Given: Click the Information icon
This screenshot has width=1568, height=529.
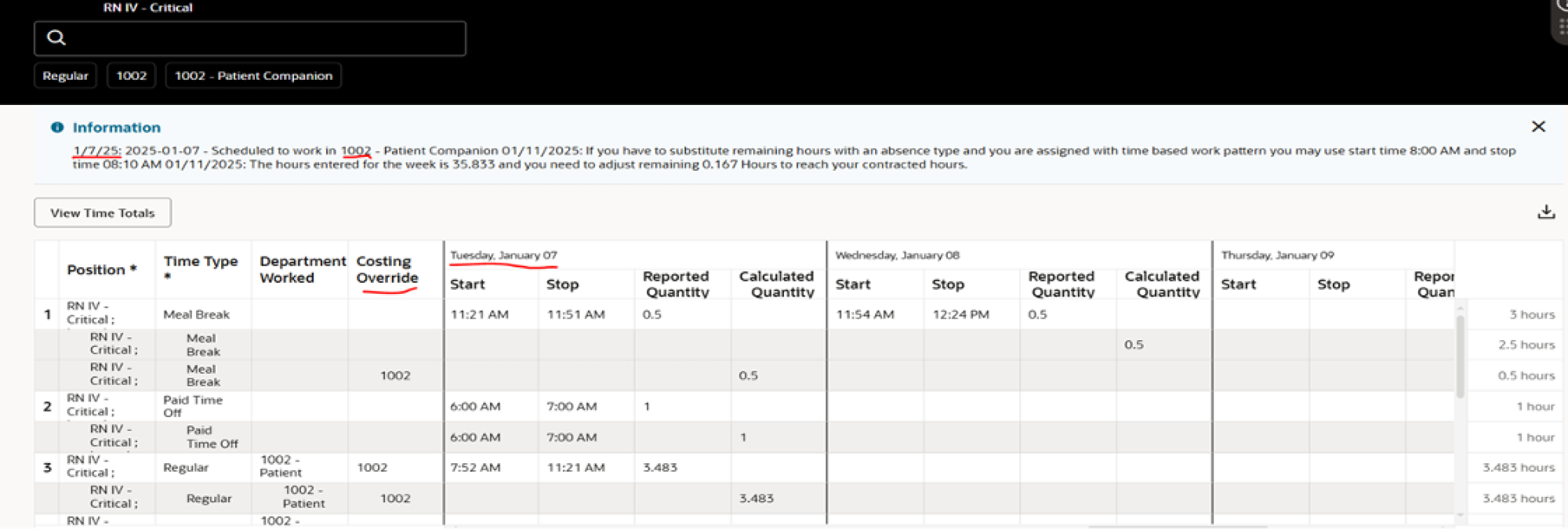Looking at the screenshot, I should (x=57, y=127).
